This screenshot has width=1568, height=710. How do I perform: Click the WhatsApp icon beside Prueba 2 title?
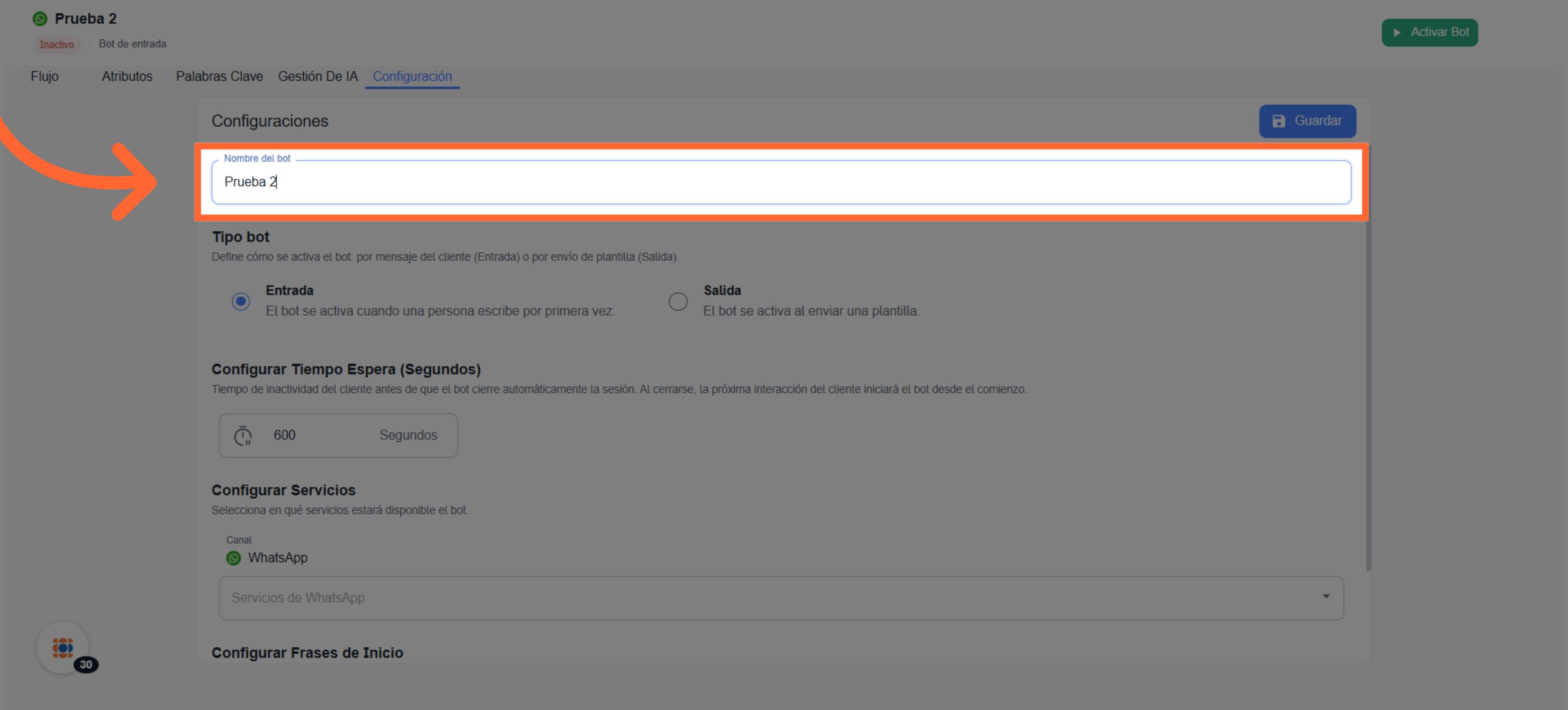[40, 19]
